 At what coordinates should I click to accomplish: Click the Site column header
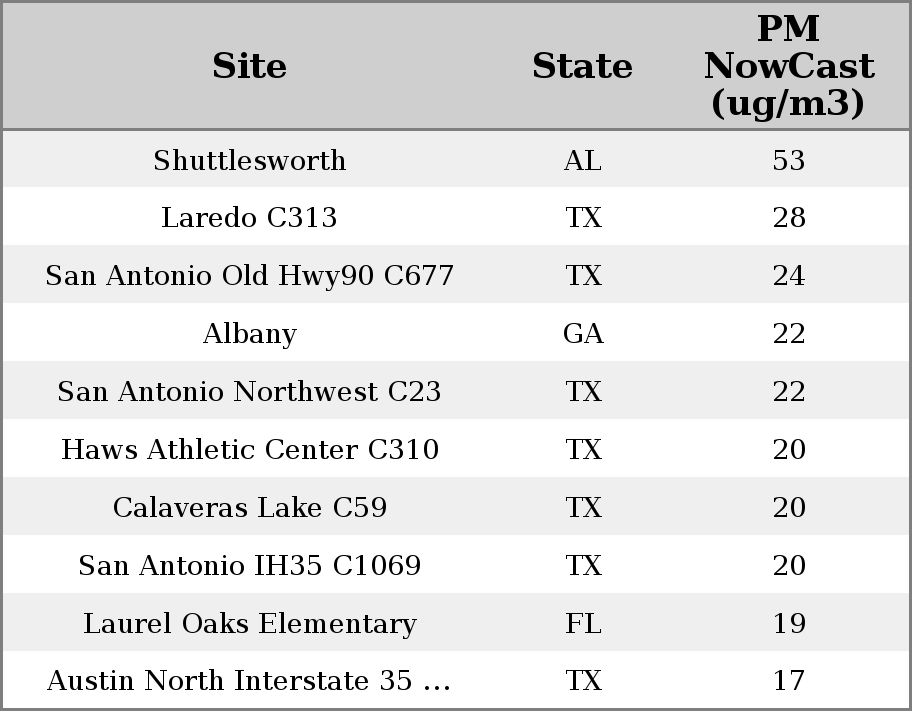[249, 66]
